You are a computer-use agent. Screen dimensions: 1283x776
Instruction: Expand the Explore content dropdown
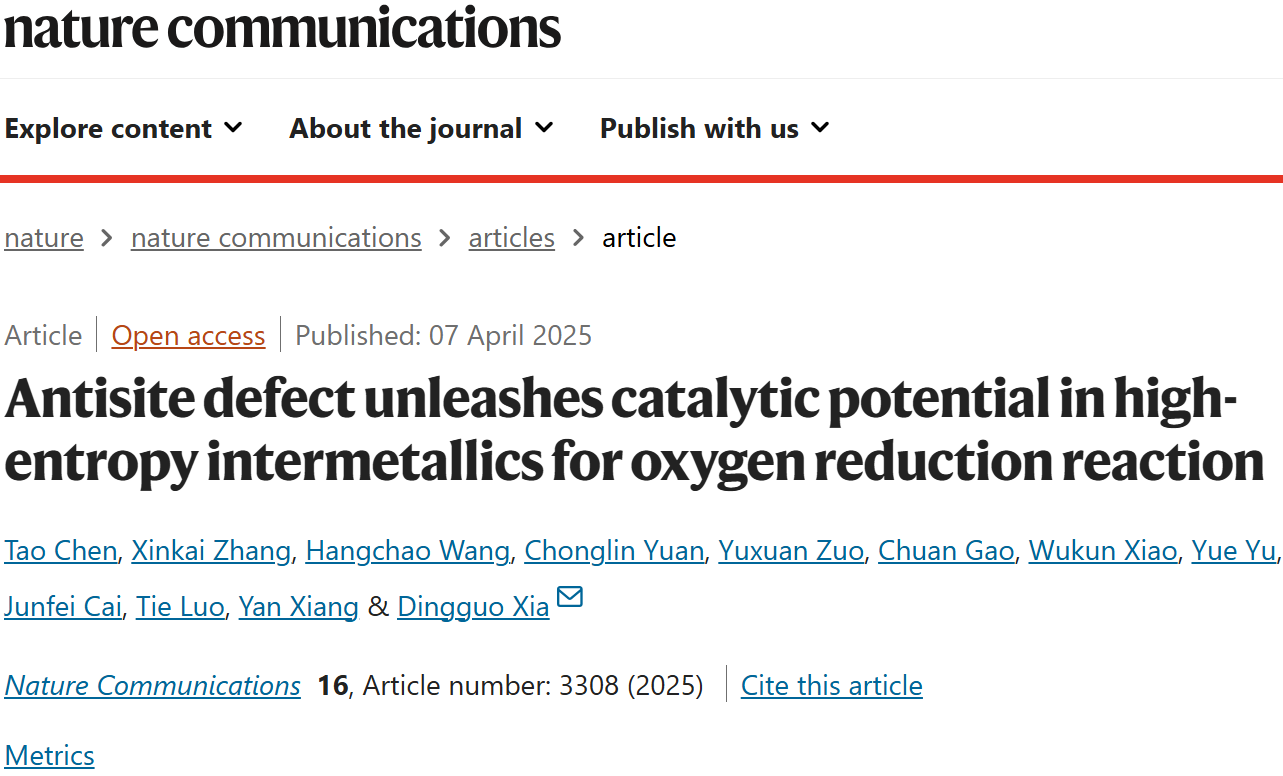pyautogui.click(x=123, y=128)
